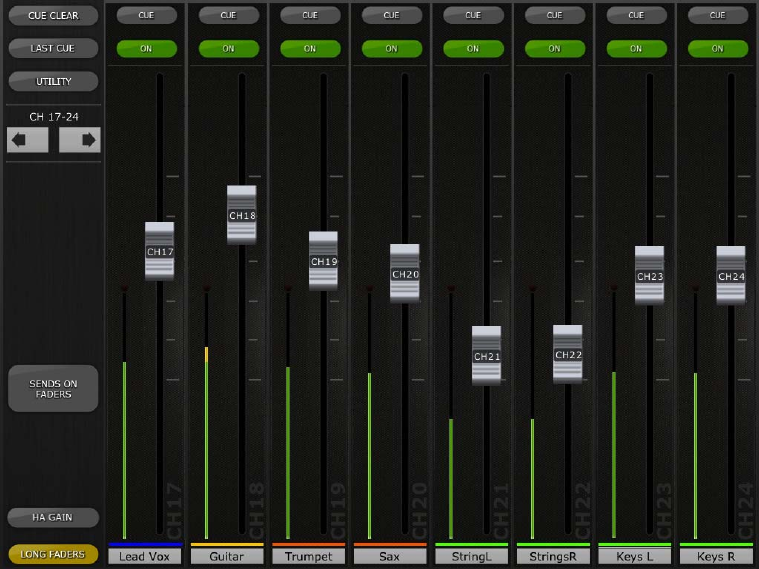Select the Guitar channel name label
This screenshot has width=759, height=569.
click(227, 556)
